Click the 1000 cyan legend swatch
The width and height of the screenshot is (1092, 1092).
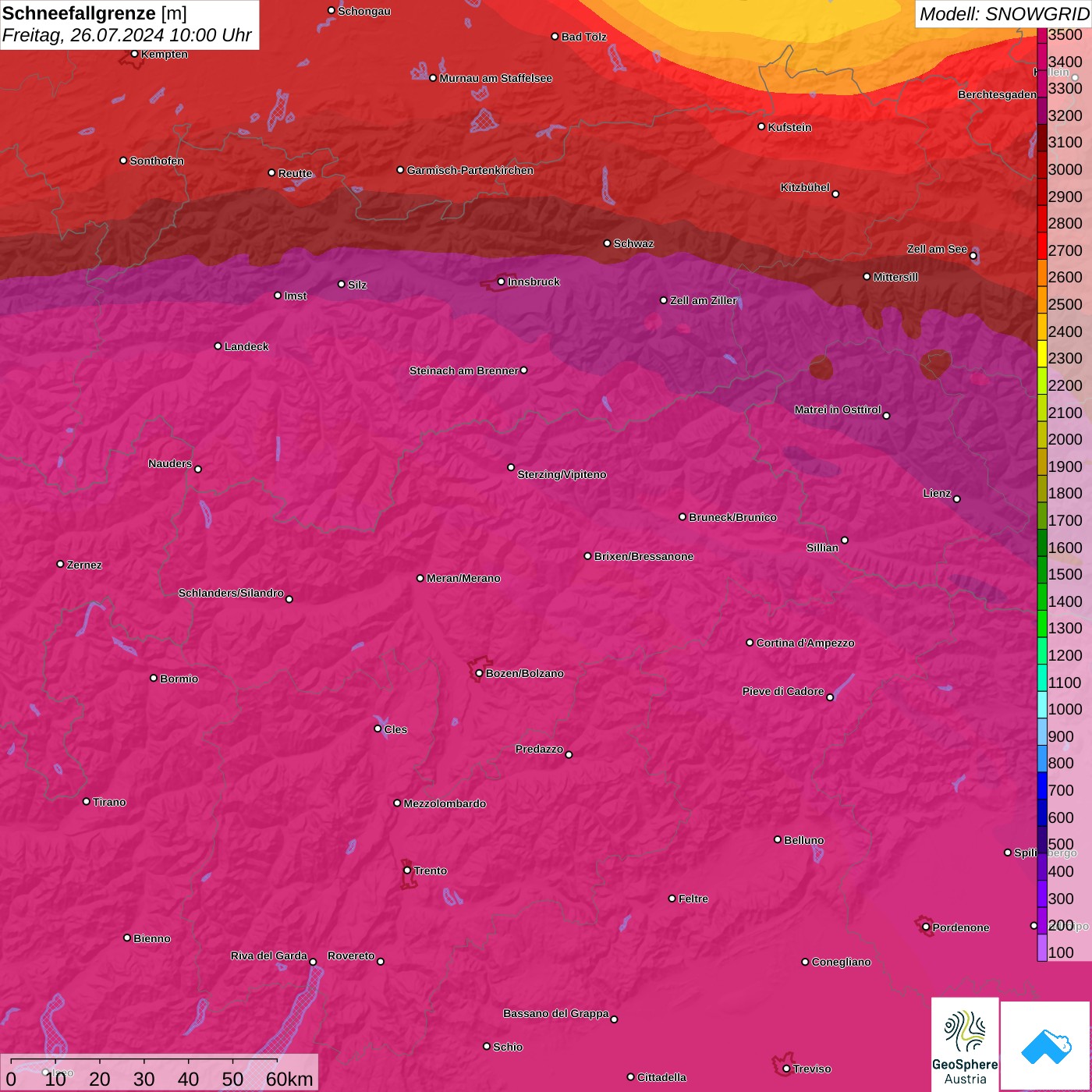coord(1041,704)
